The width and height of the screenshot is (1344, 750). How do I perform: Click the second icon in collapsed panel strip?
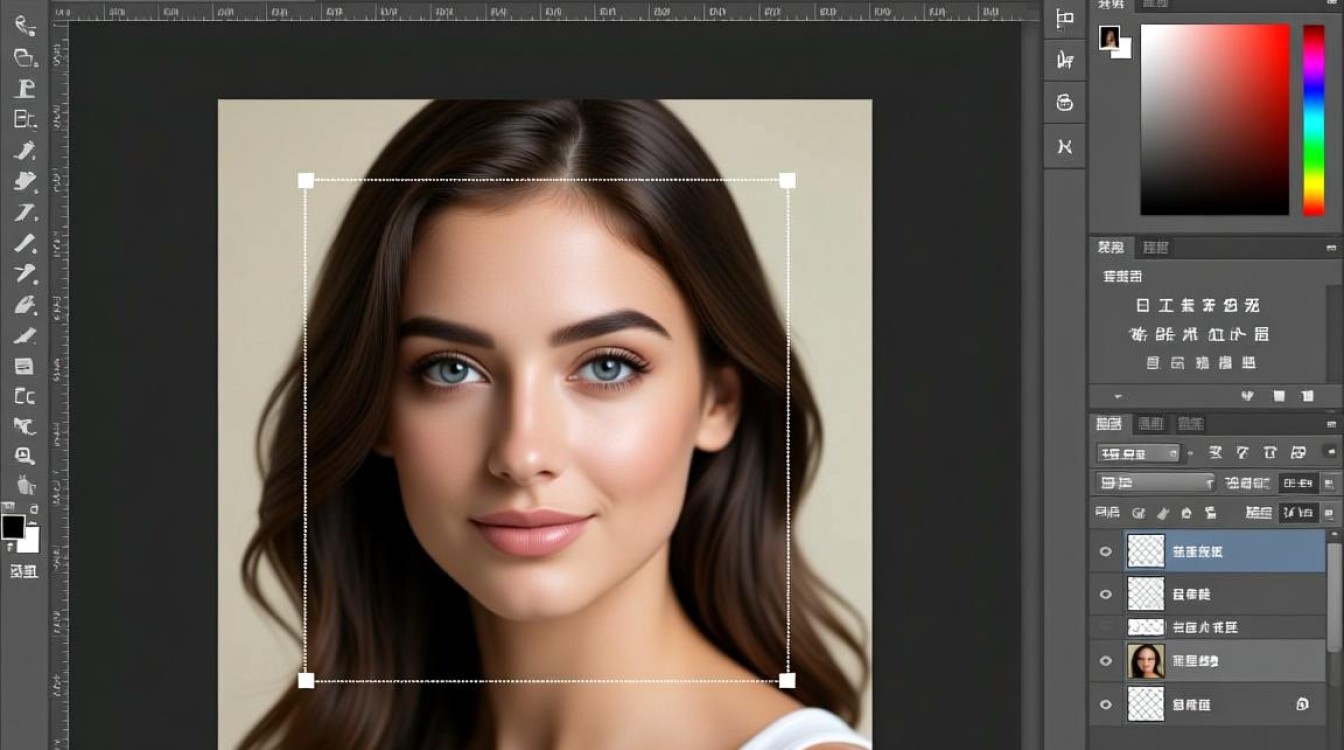(1065, 60)
